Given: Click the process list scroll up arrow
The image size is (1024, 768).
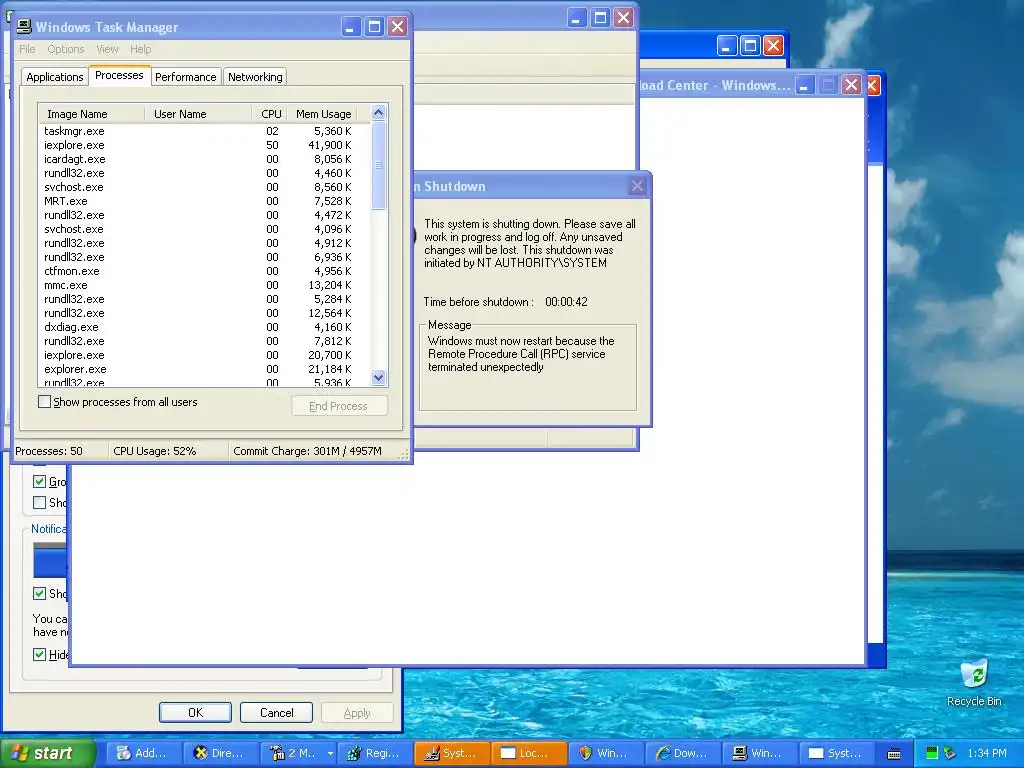Looking at the screenshot, I should [x=378, y=113].
